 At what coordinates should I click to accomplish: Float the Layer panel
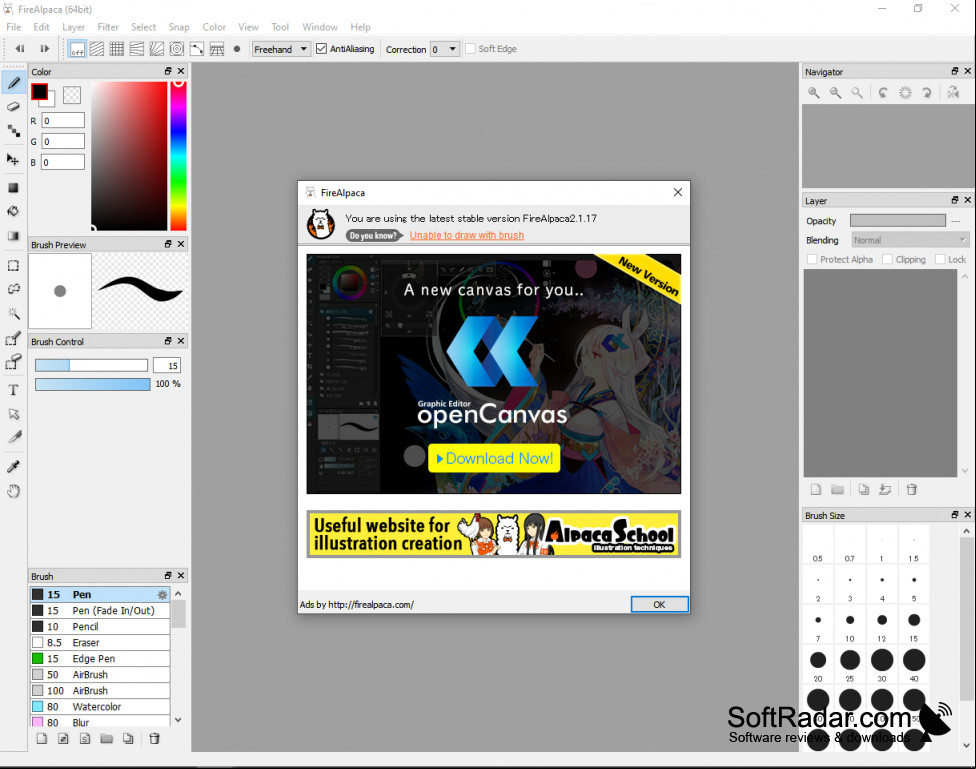pyautogui.click(x=955, y=200)
